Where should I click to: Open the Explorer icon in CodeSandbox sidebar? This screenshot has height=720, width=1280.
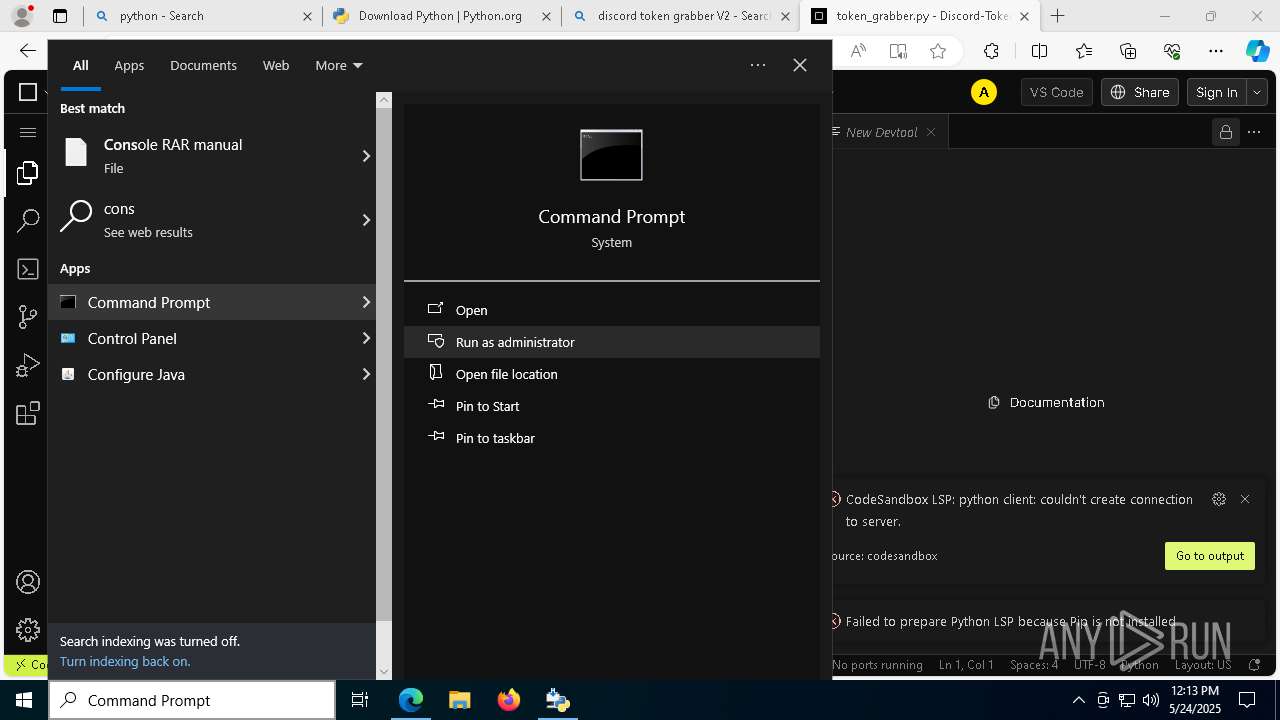pyautogui.click(x=27, y=174)
